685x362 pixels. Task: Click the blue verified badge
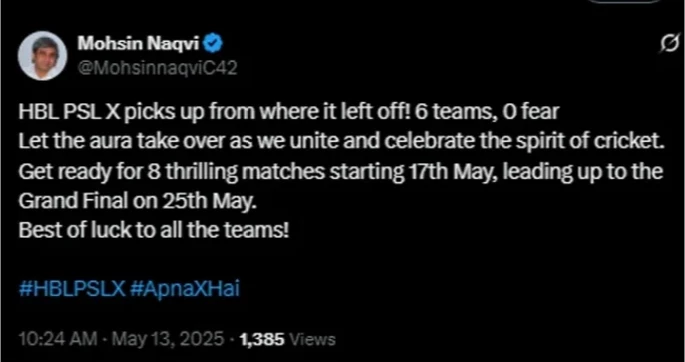[214, 43]
